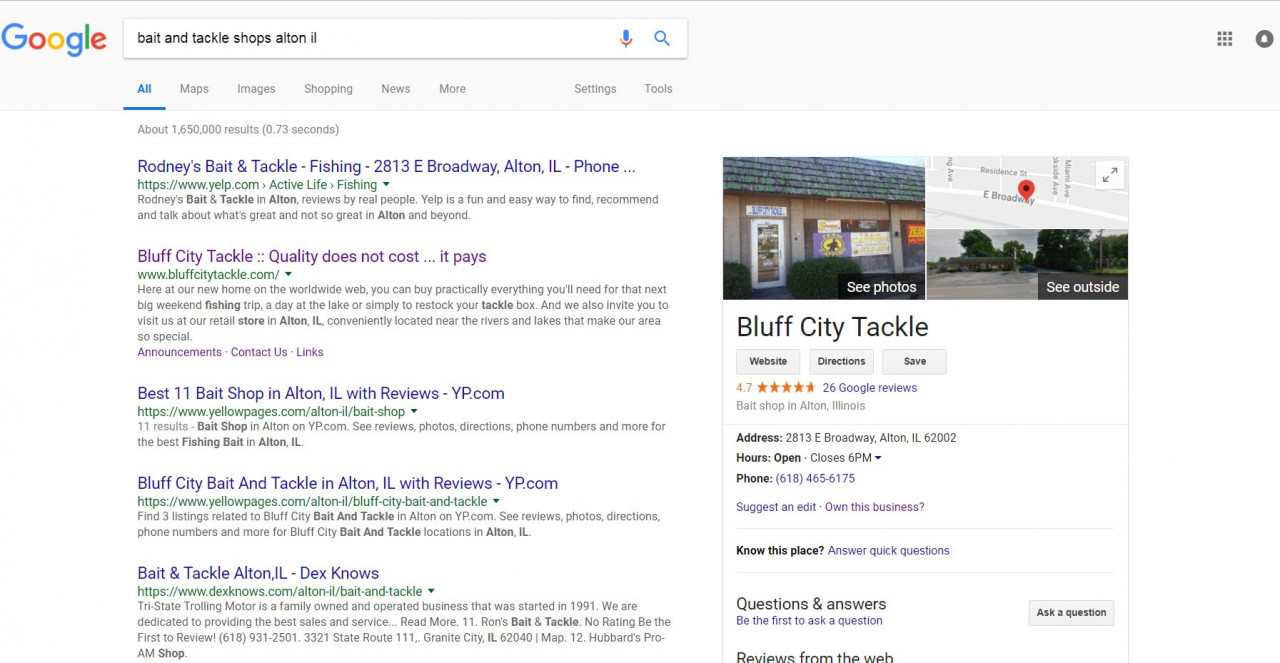Open the More search menu

click(452, 89)
